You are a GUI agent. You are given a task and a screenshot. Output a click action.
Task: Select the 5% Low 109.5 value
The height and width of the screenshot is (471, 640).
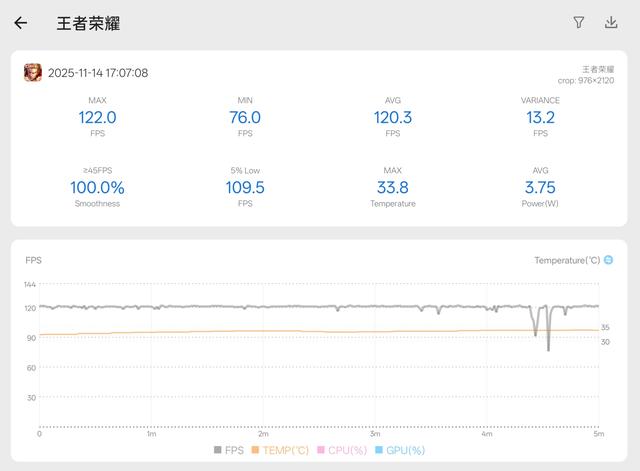point(245,187)
